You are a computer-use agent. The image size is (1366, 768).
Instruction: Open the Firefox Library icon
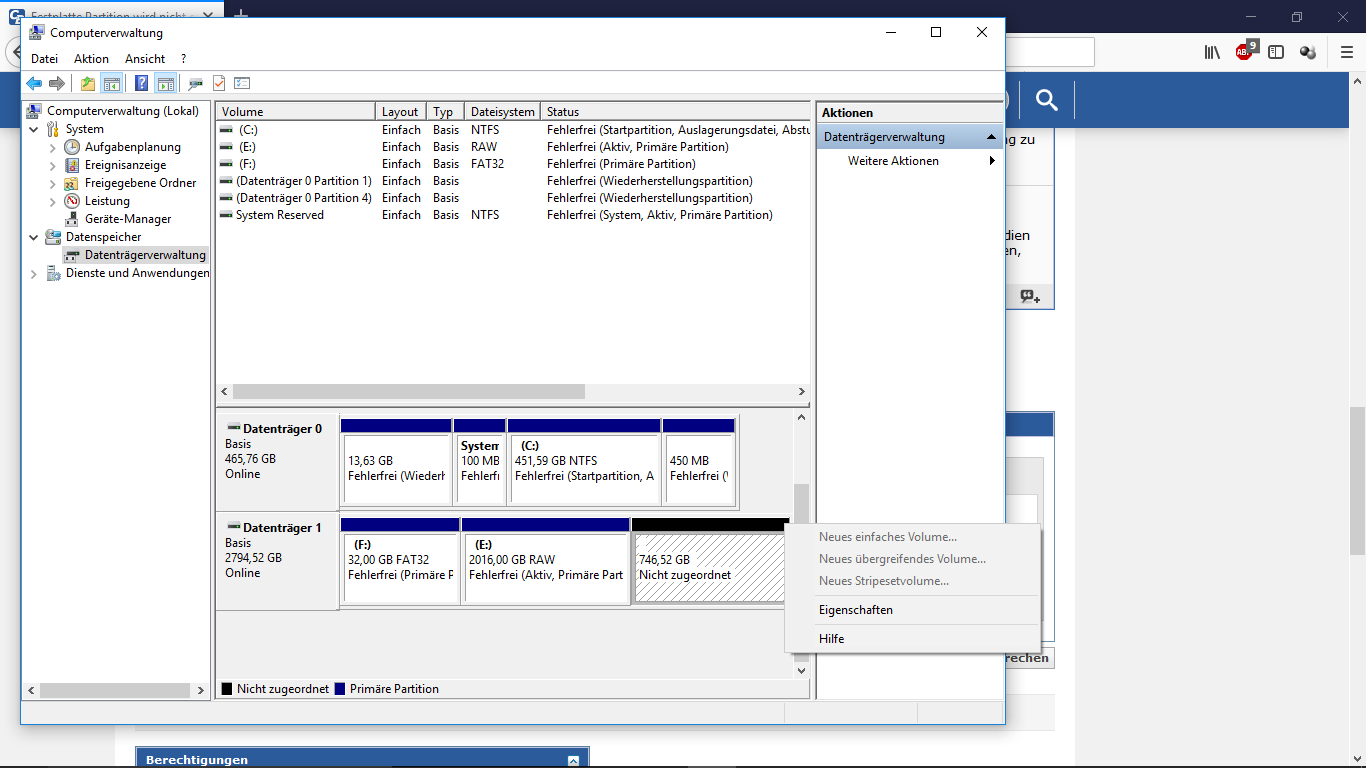[1212, 52]
